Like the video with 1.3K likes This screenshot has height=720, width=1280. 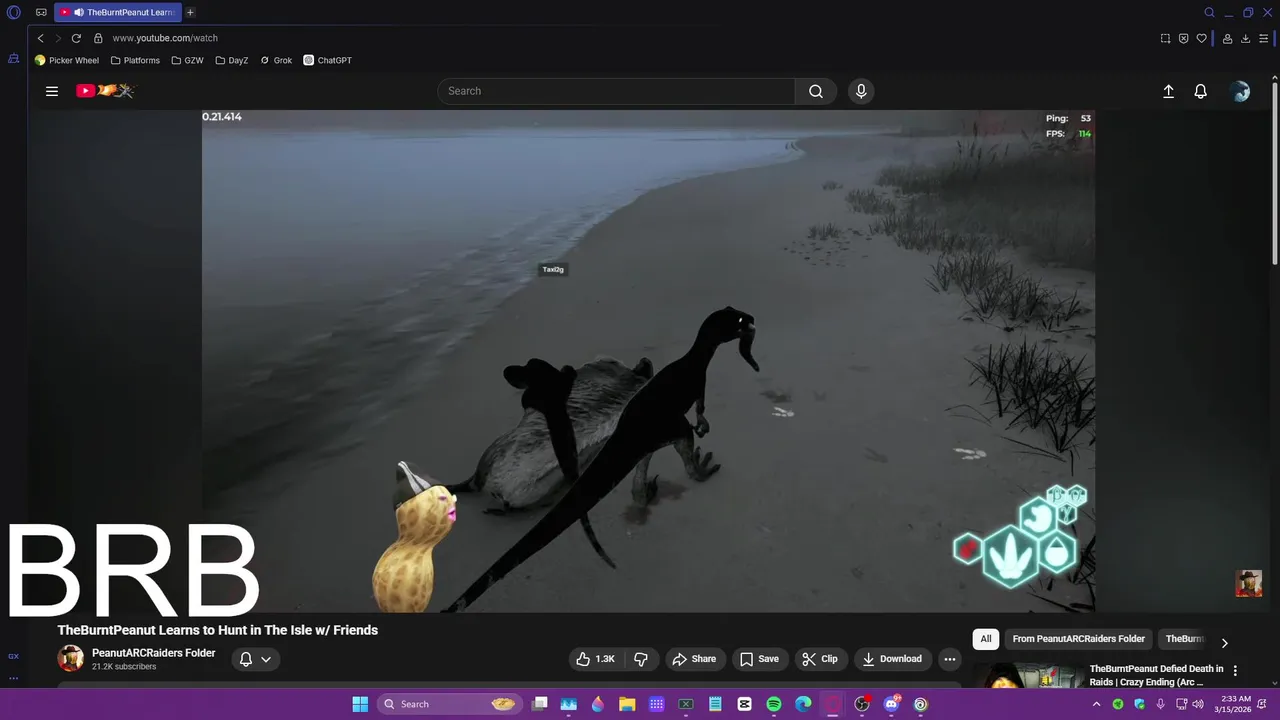pos(596,659)
